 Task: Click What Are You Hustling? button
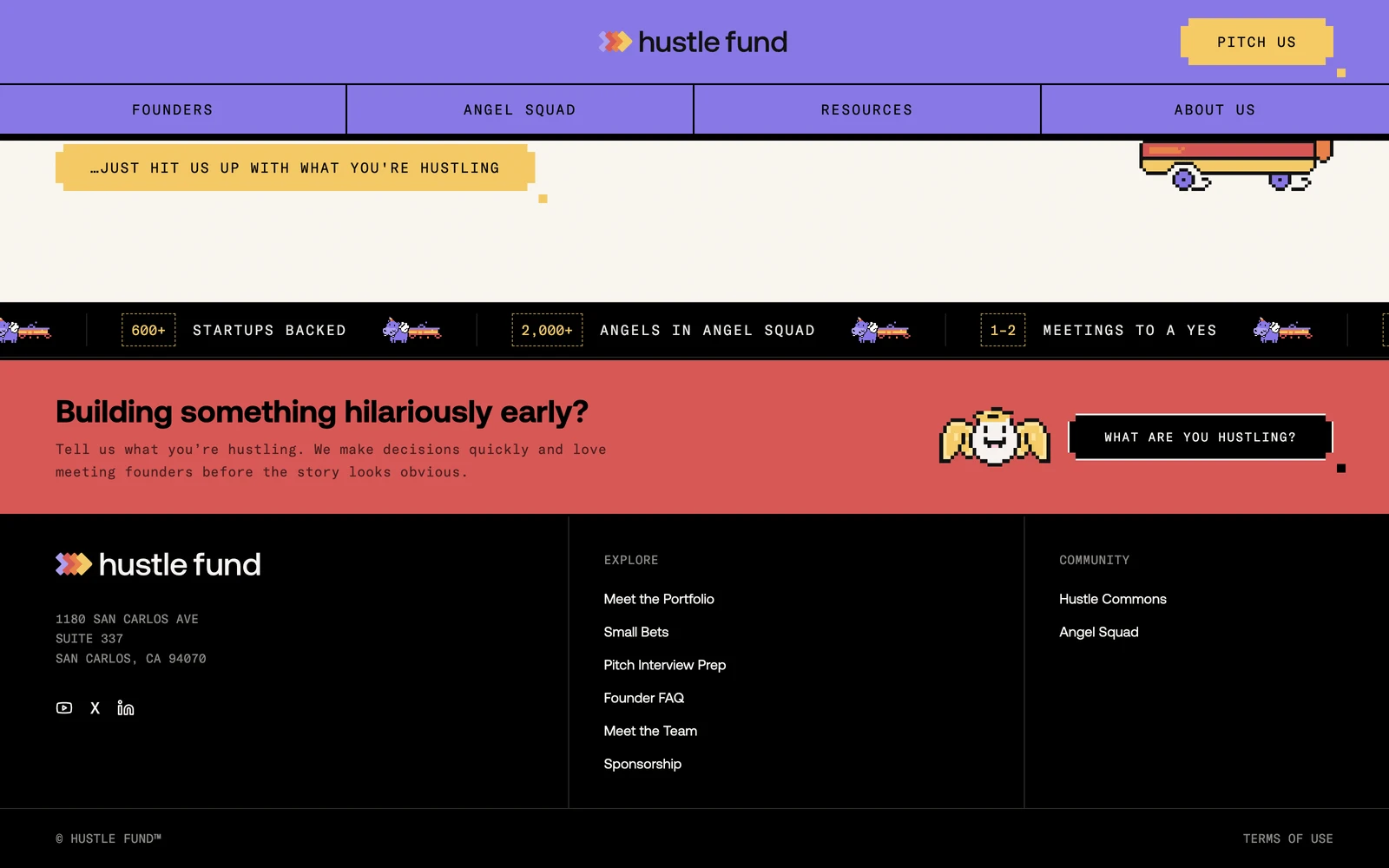(x=1201, y=437)
